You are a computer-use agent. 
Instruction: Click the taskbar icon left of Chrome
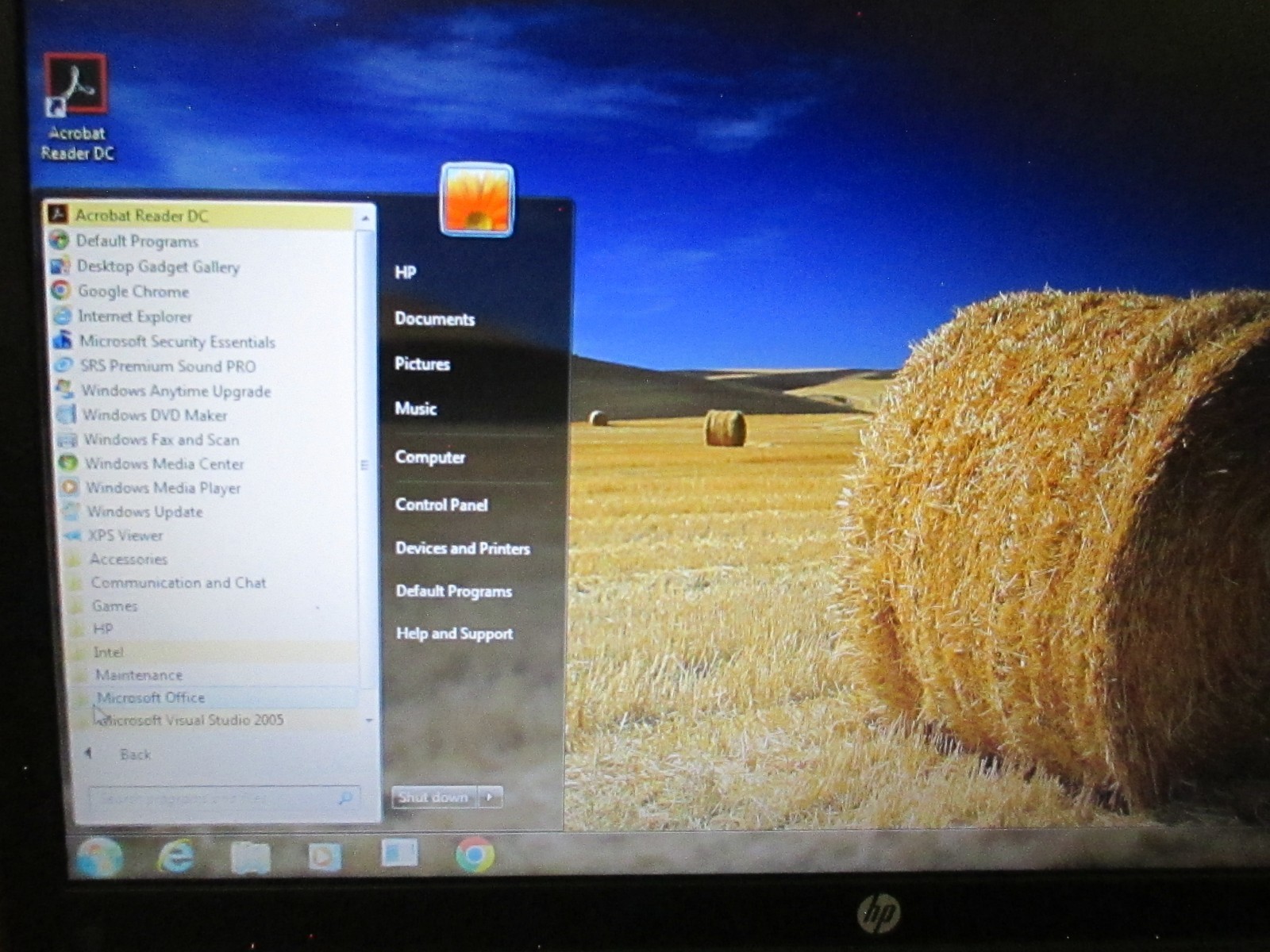point(399,854)
